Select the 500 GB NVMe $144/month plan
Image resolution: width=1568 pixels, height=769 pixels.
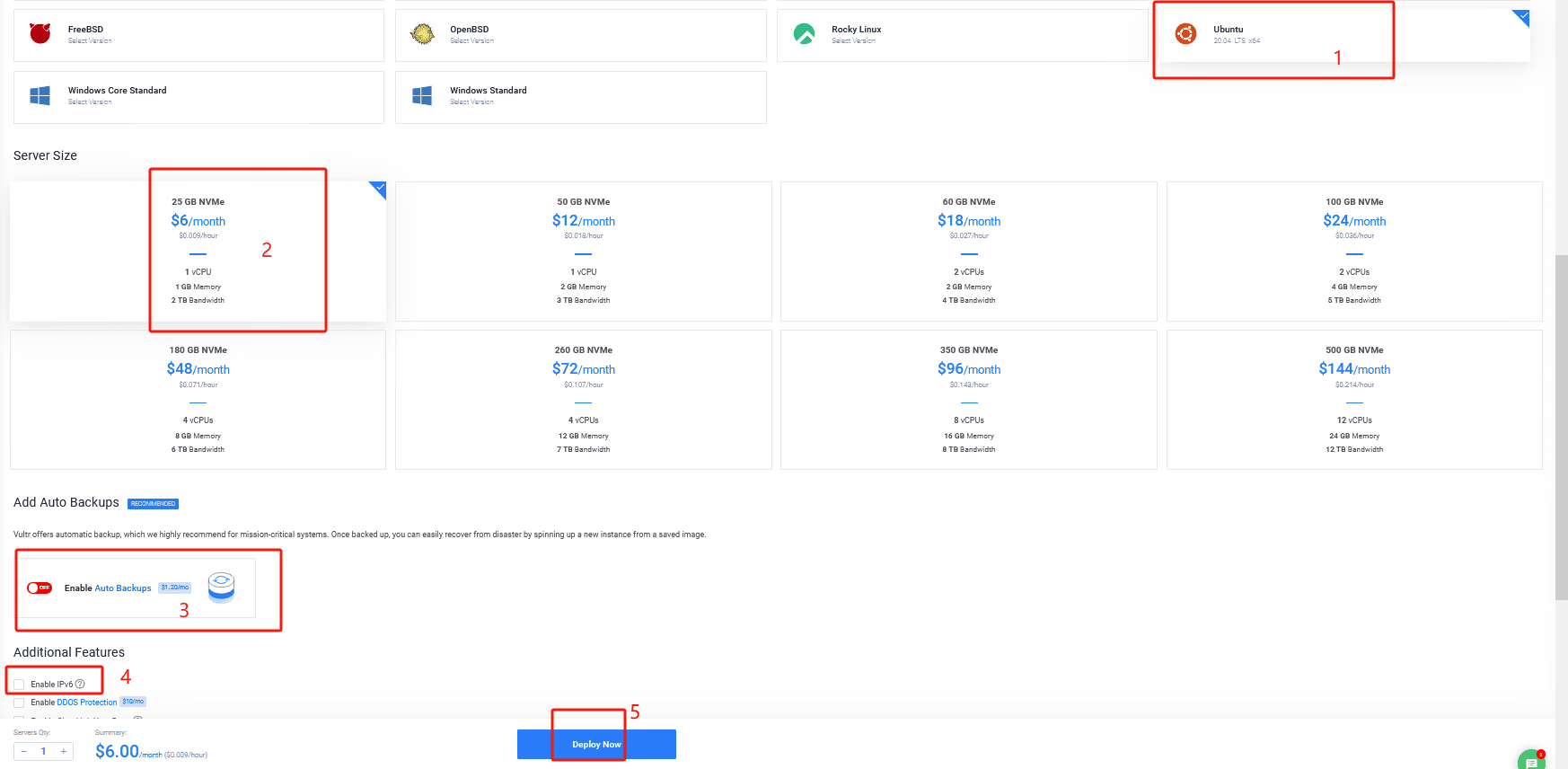click(x=1354, y=400)
